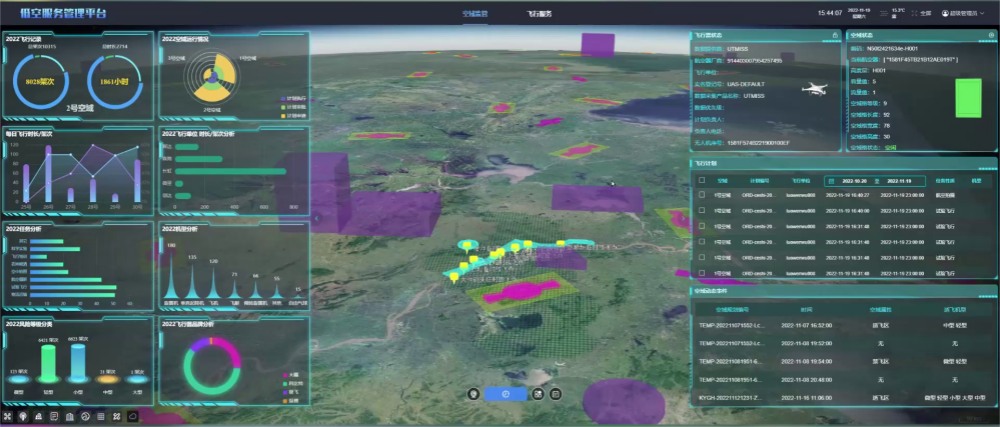Viewport: 1000px width, 427px height.
Task: Click the green airspace block in 空域状态
Action: tap(968, 98)
